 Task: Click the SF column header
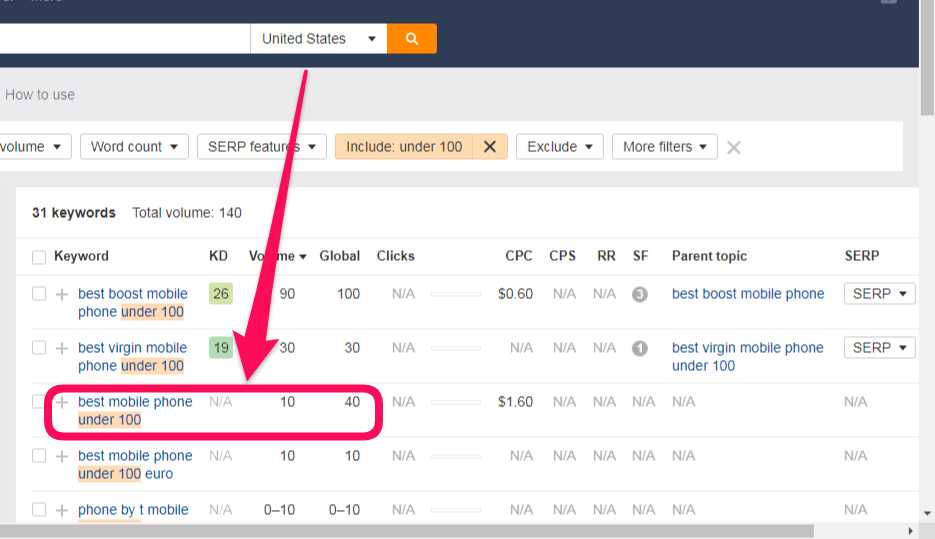[x=640, y=256]
